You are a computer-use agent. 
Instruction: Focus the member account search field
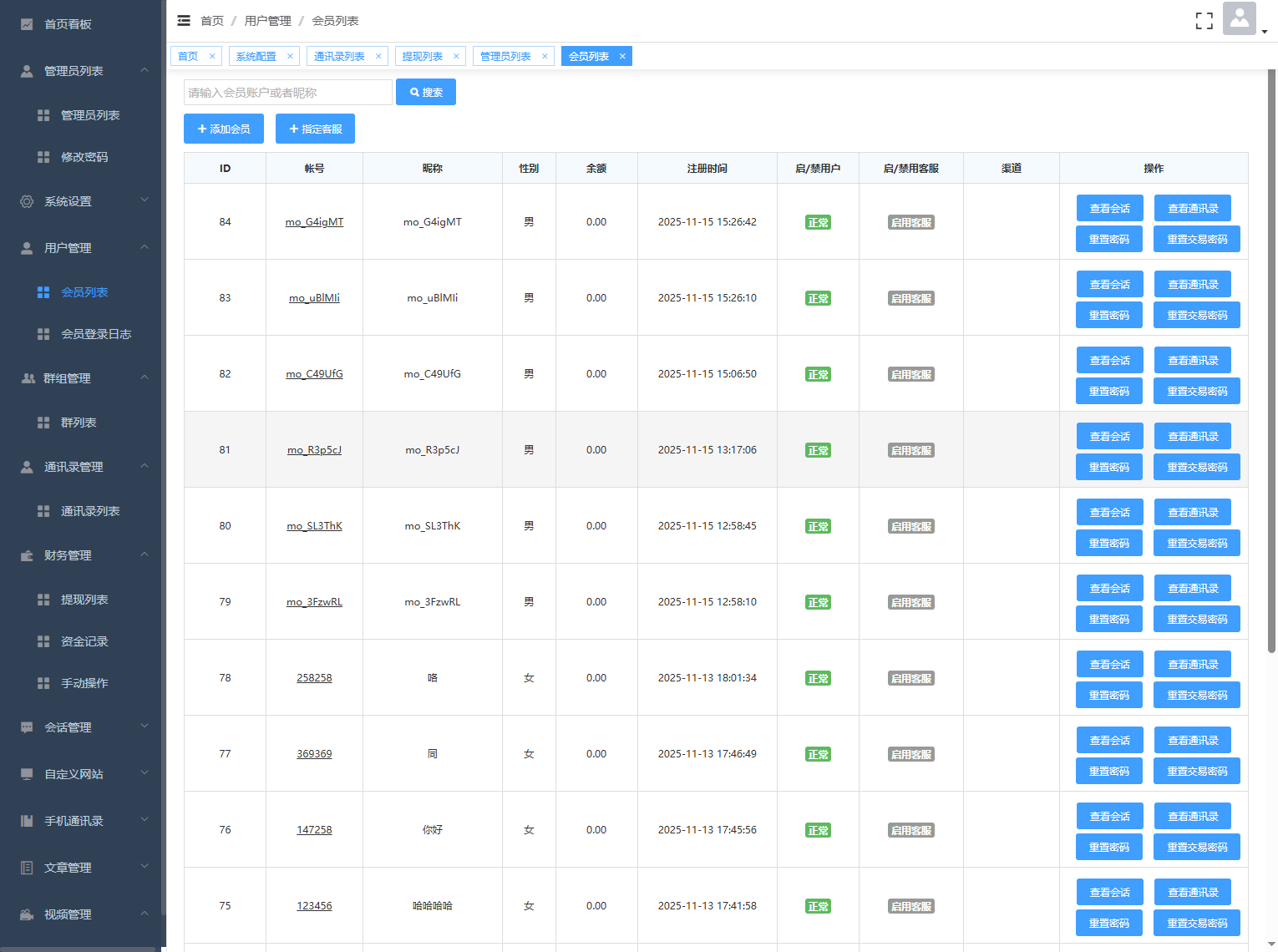(x=287, y=93)
